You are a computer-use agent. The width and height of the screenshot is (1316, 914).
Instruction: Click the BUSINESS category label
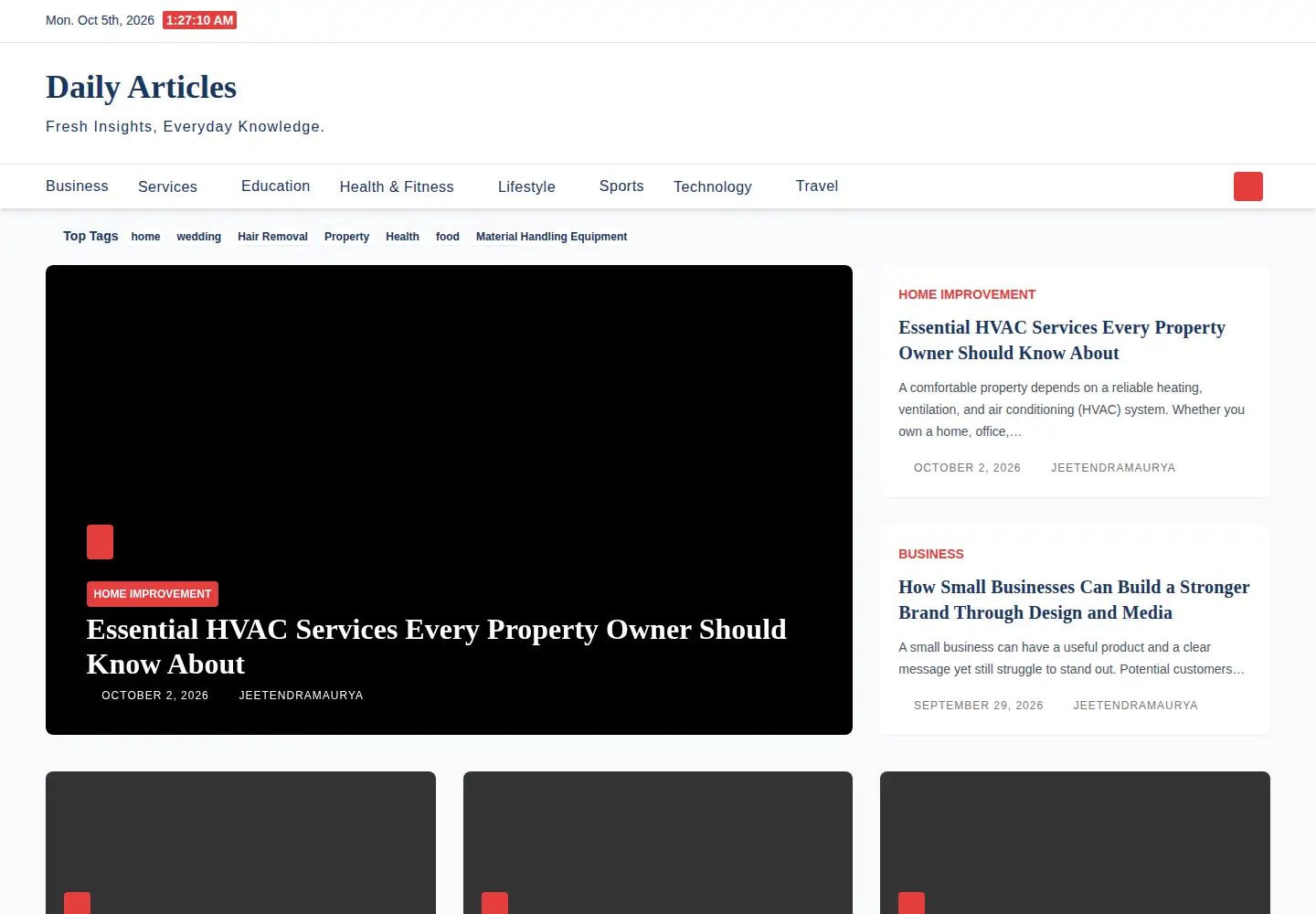(931, 554)
